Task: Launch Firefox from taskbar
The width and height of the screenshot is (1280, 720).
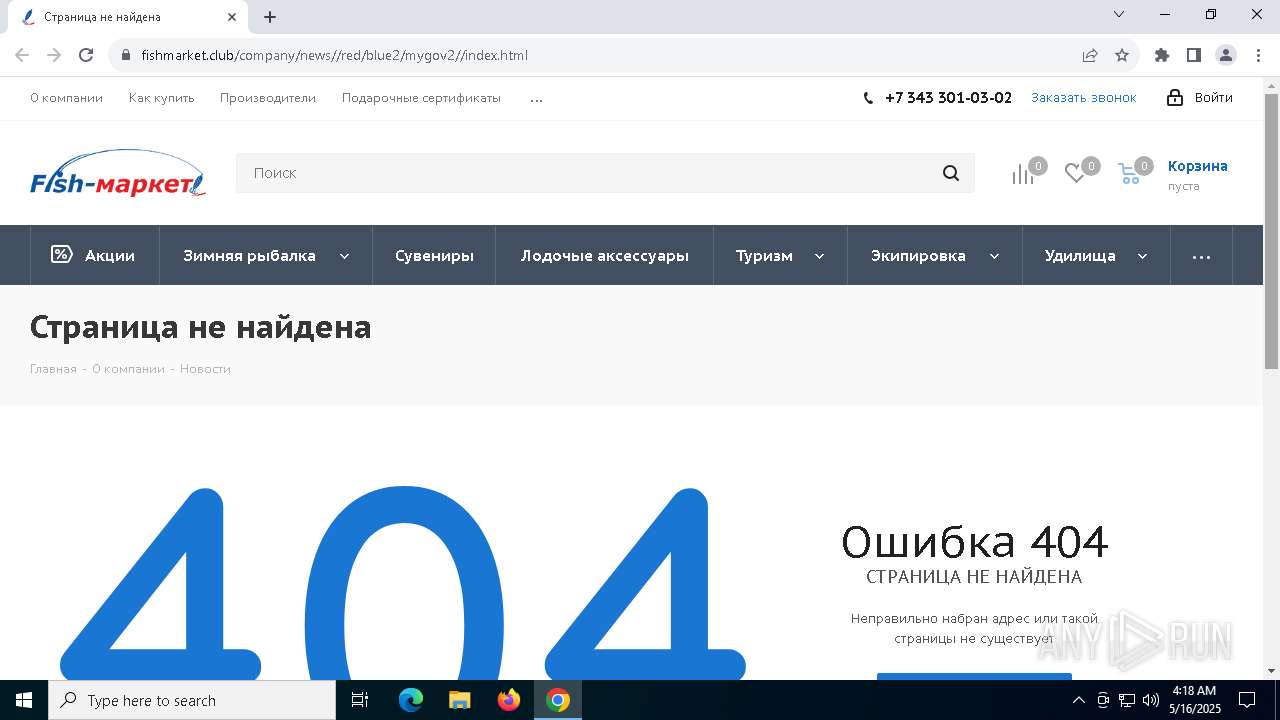Action: 509,700
